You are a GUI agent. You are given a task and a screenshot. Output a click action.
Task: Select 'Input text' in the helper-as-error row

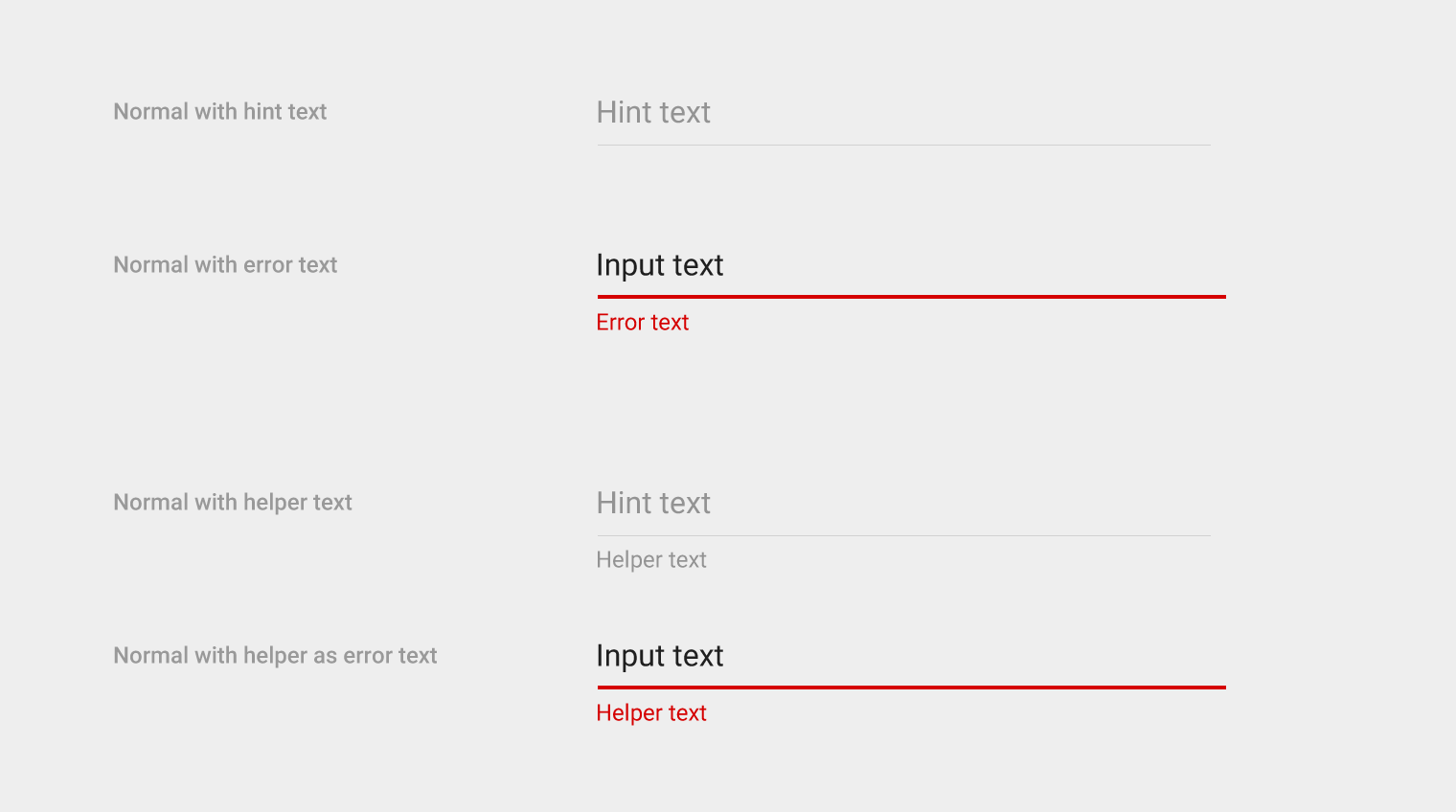point(659,656)
